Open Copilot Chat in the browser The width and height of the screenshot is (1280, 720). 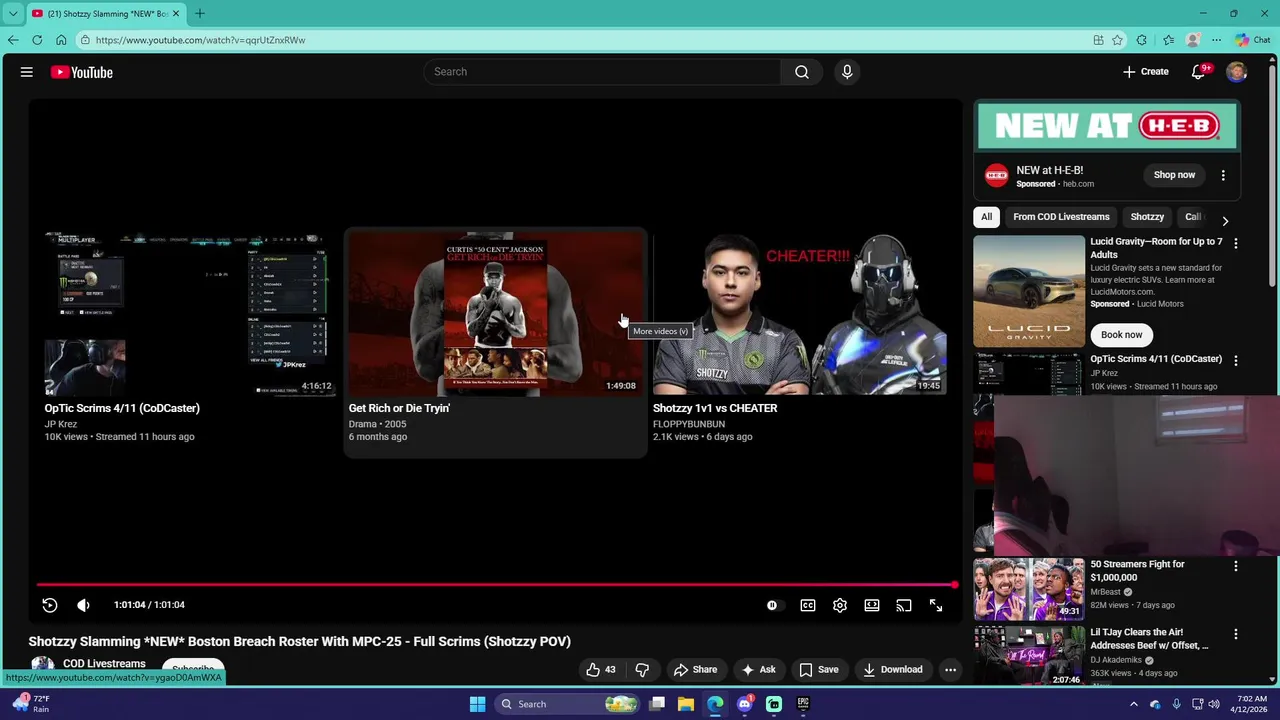(1252, 40)
